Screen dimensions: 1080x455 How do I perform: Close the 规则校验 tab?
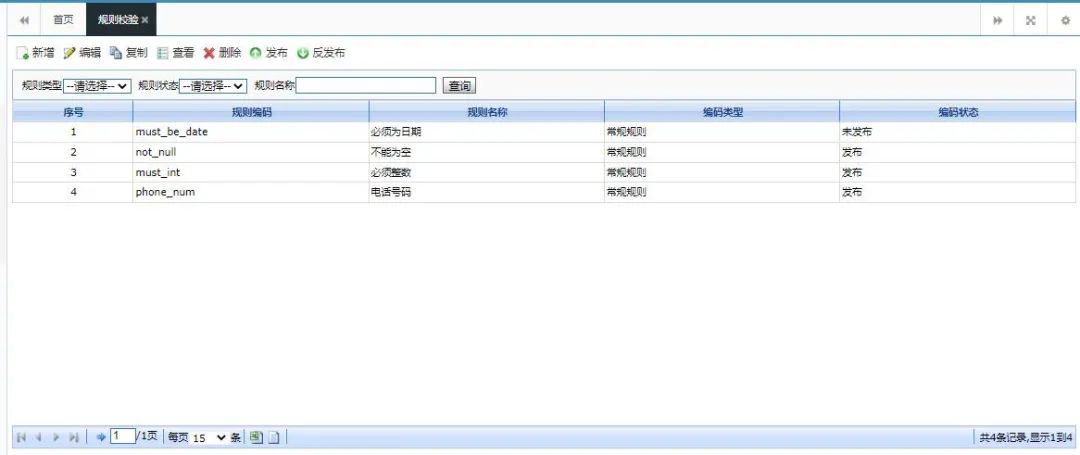click(x=145, y=21)
